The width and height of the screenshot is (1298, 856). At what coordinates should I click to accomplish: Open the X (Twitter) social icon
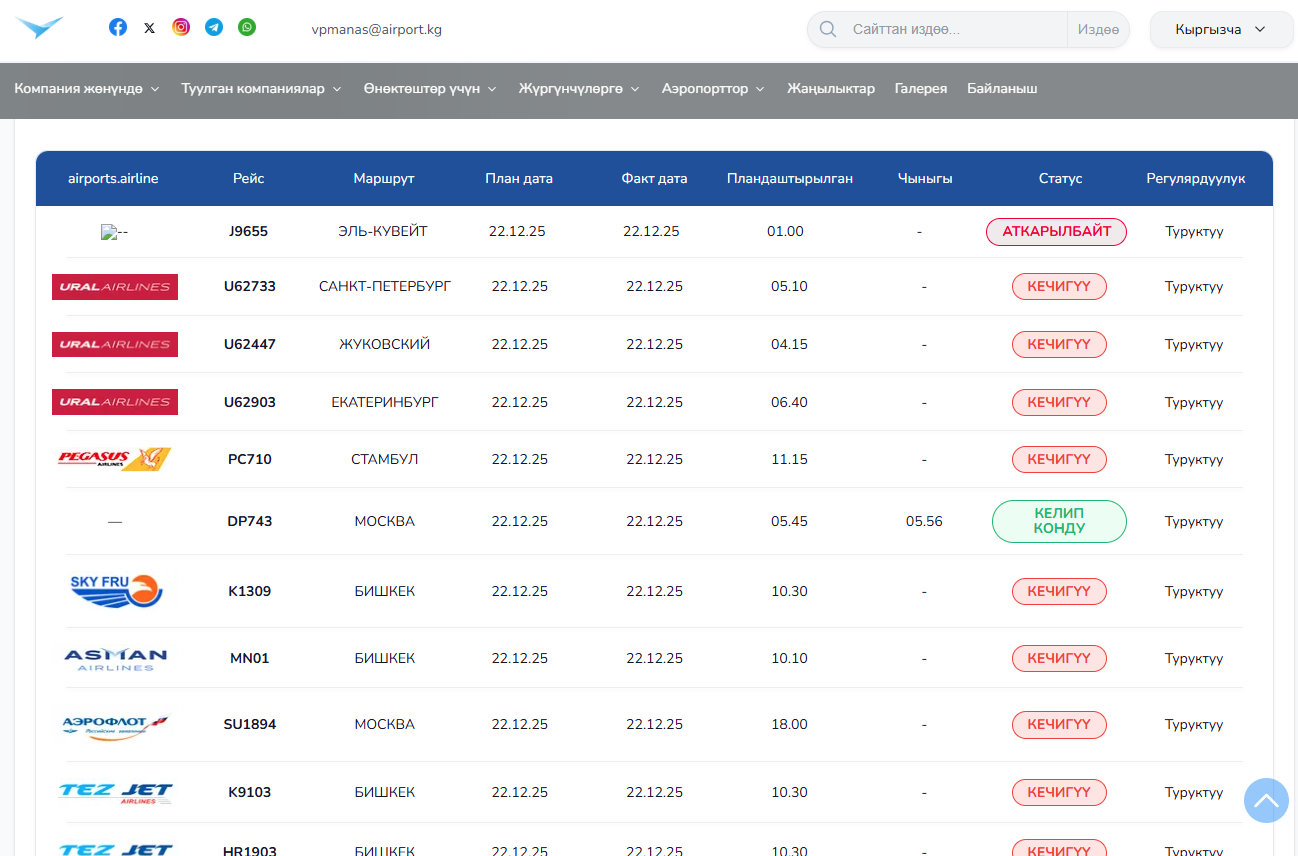(x=150, y=28)
